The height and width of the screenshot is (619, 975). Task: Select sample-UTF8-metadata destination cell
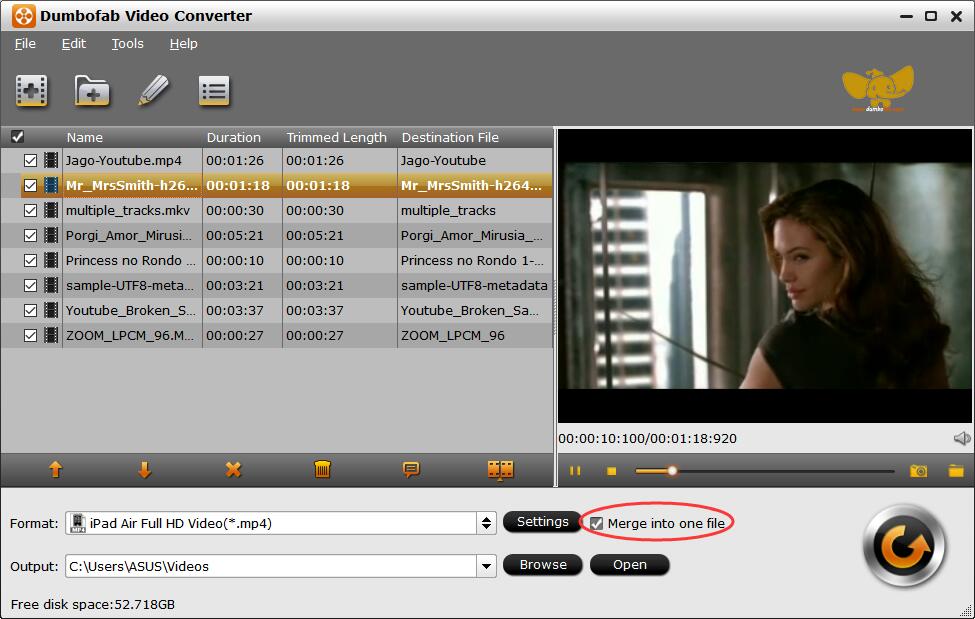point(474,286)
